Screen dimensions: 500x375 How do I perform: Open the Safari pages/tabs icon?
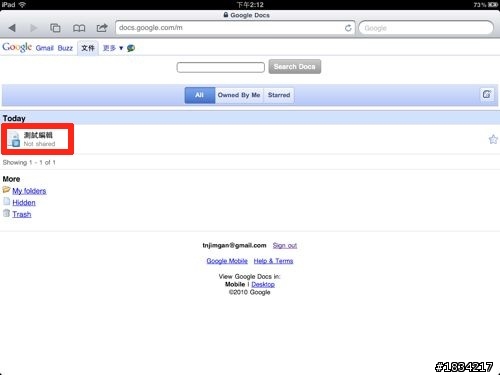click(55, 28)
